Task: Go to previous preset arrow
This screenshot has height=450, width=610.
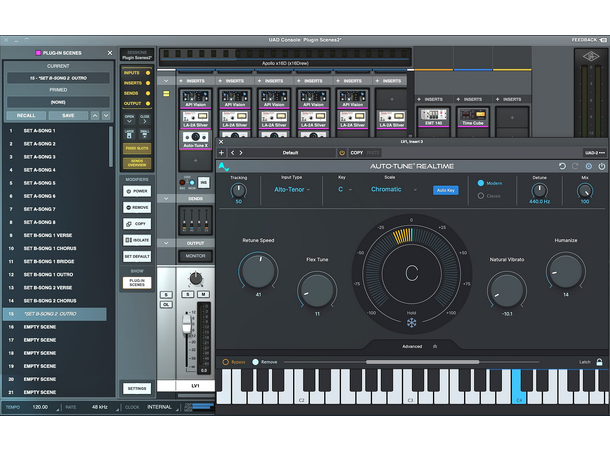Action: click(233, 152)
